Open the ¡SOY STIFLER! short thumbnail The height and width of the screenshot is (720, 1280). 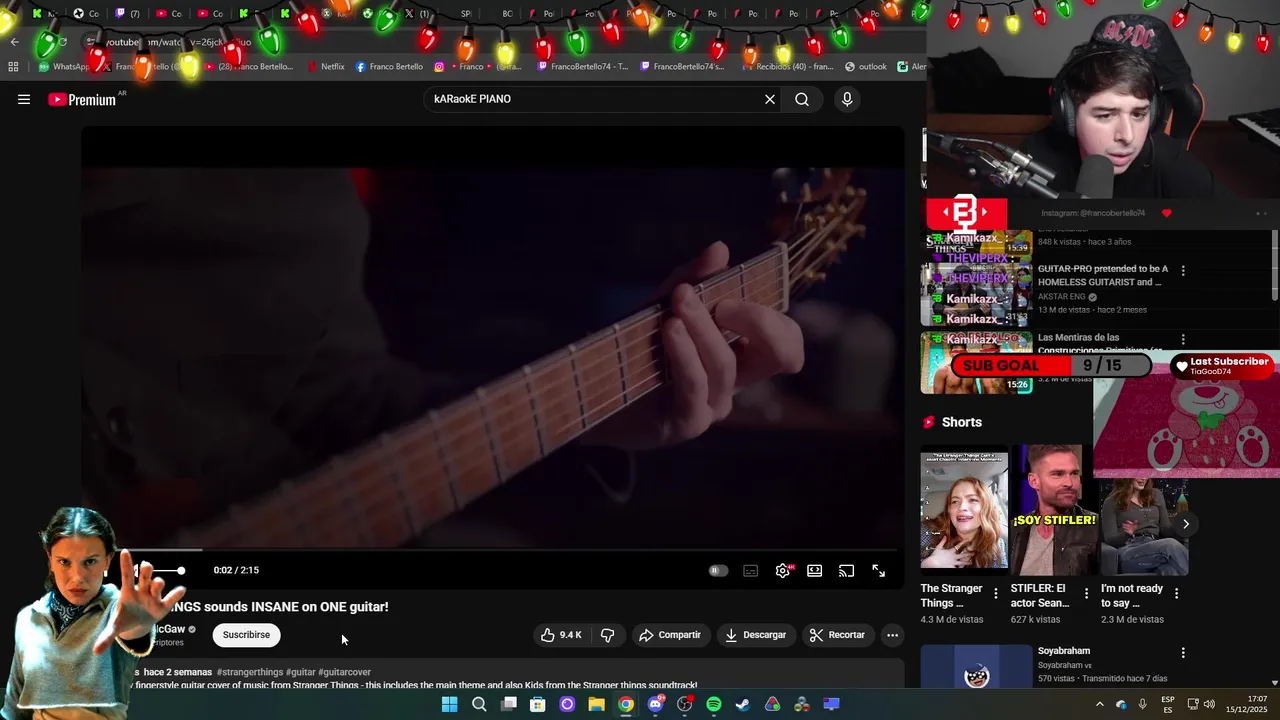click(1054, 510)
